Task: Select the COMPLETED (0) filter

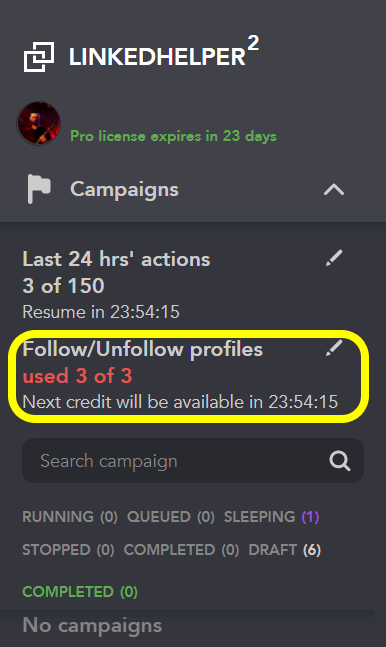Action: tap(181, 550)
